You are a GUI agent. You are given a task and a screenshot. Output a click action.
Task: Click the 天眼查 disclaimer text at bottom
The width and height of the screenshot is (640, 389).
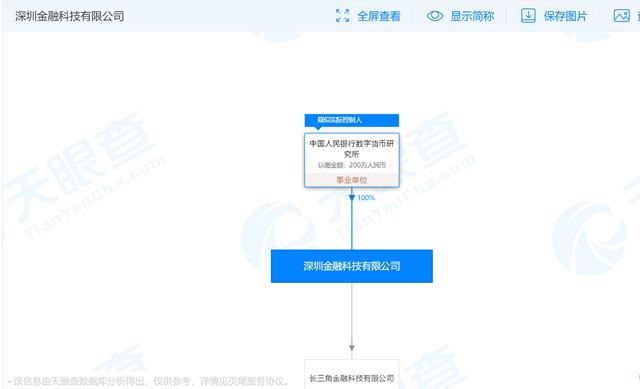(149, 381)
